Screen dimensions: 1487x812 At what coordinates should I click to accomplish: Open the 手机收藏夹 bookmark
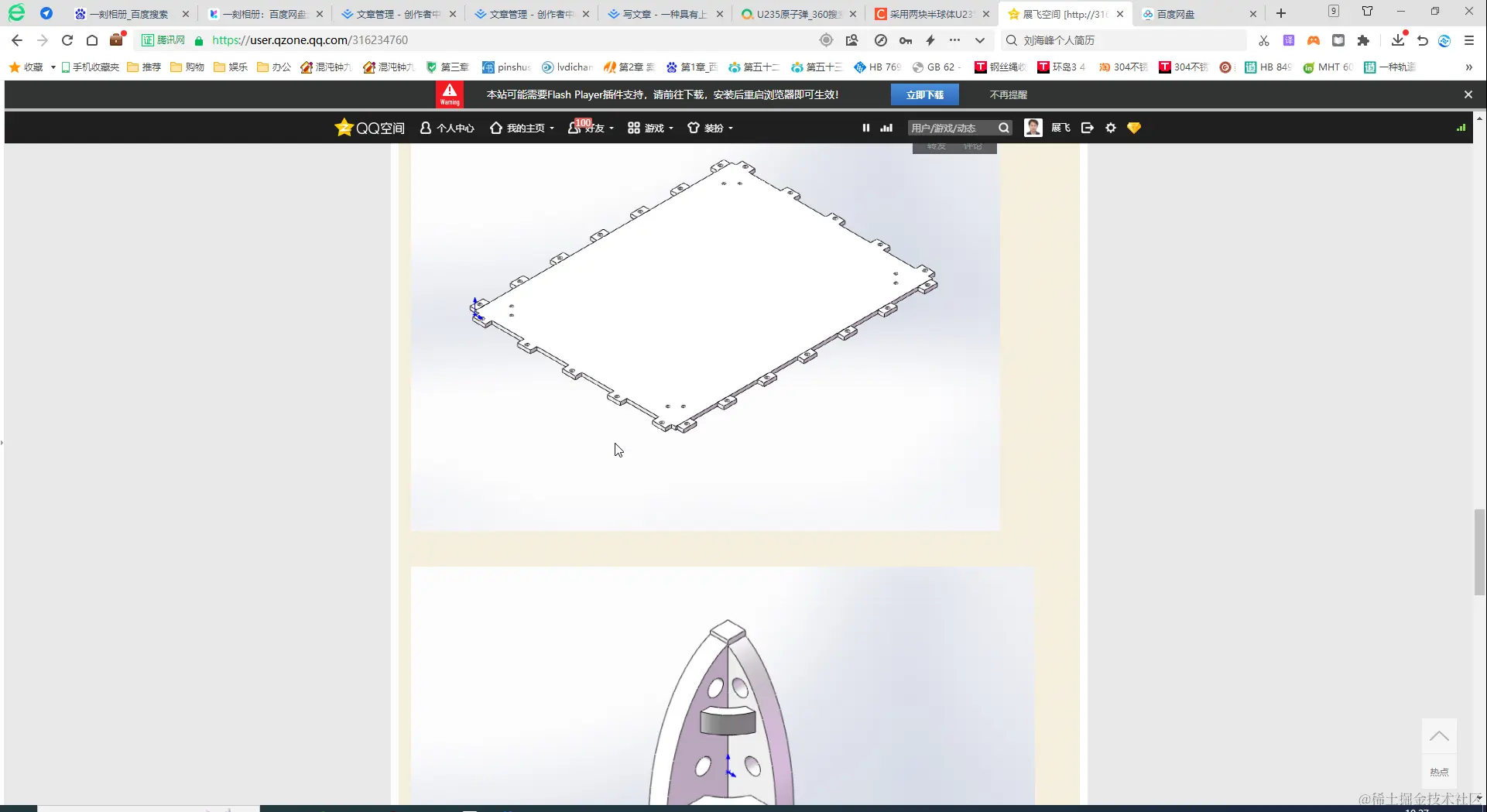(x=91, y=67)
